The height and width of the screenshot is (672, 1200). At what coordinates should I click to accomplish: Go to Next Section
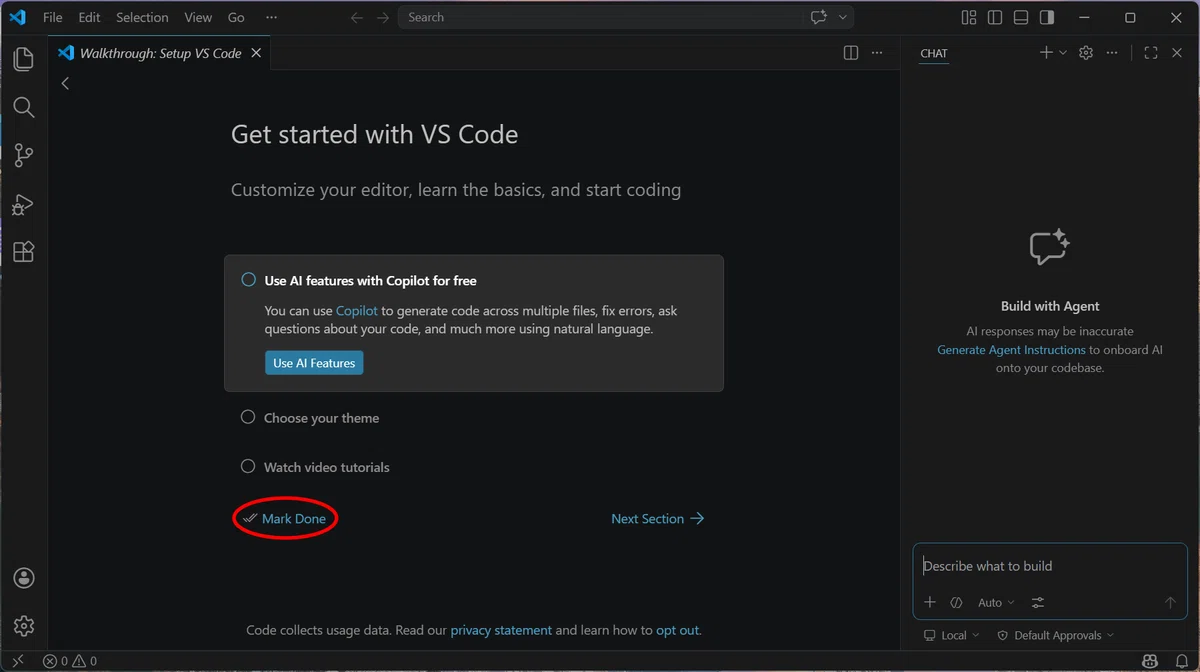point(658,519)
